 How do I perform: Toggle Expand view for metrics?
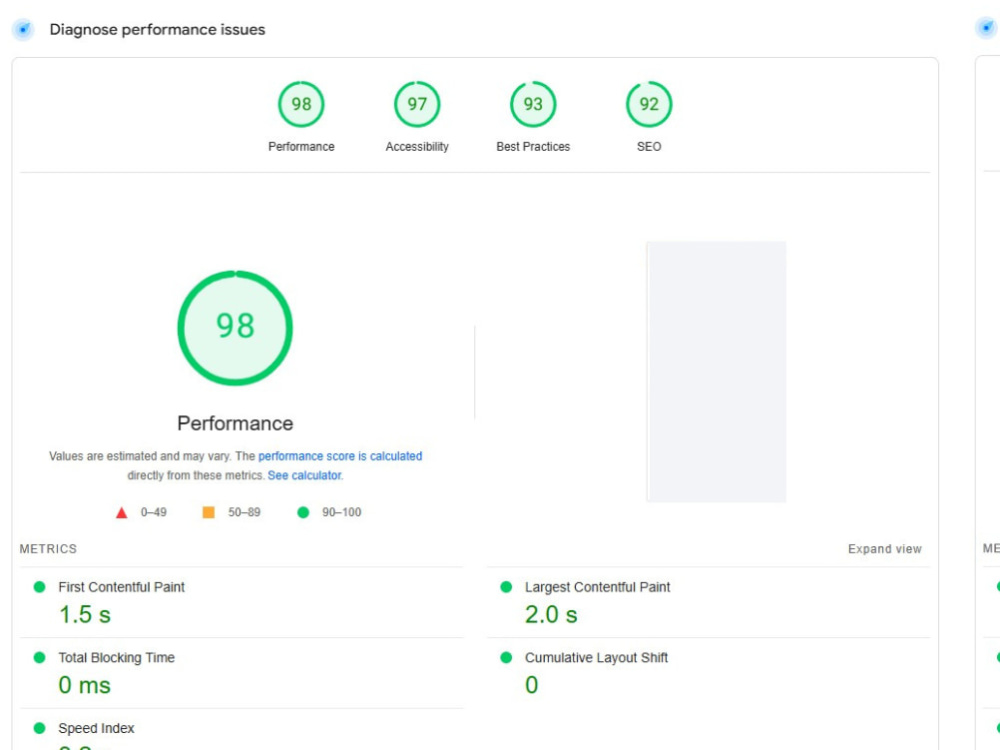pyautogui.click(x=885, y=549)
